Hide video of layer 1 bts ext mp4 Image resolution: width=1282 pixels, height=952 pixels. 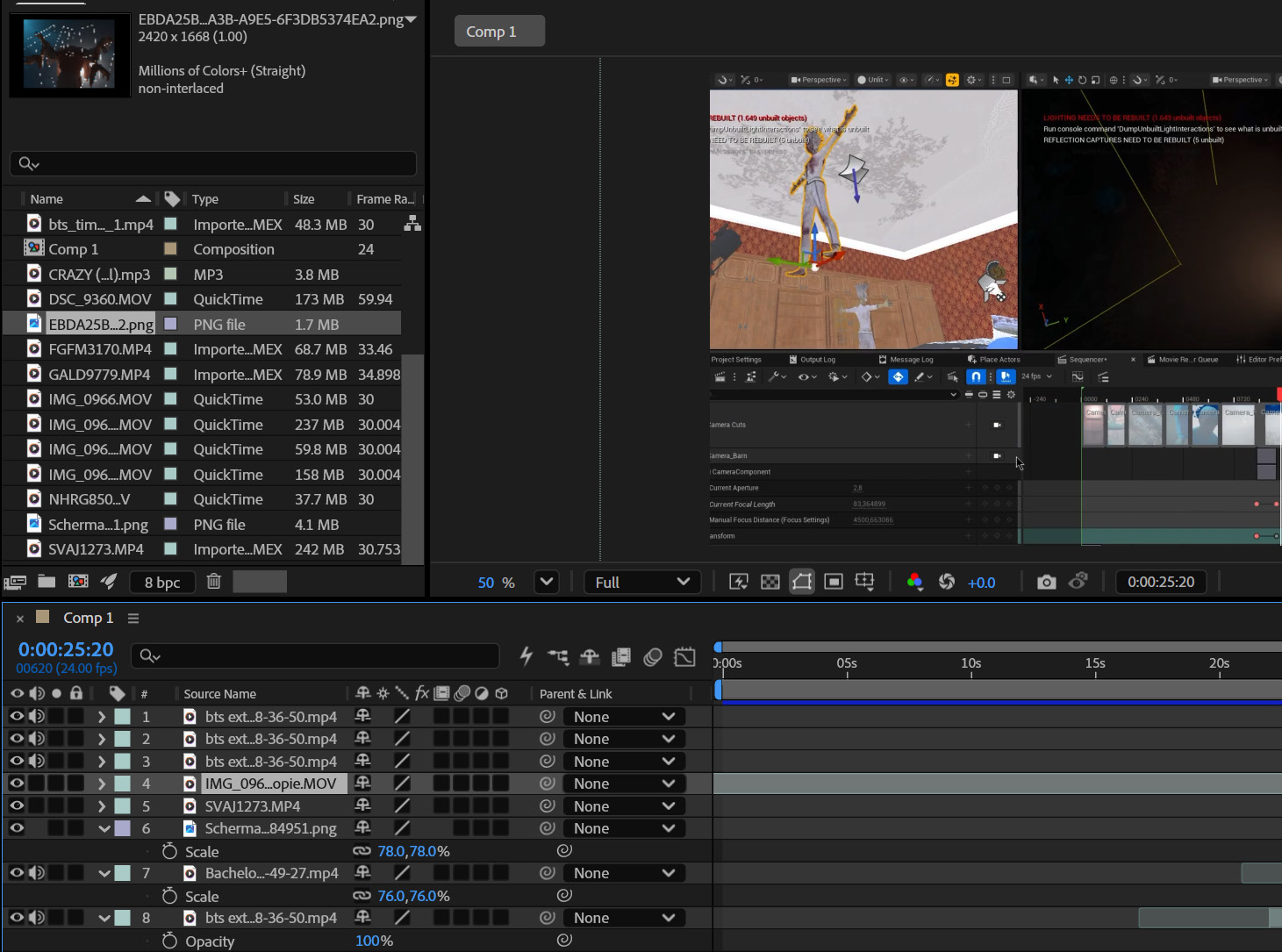click(x=17, y=716)
